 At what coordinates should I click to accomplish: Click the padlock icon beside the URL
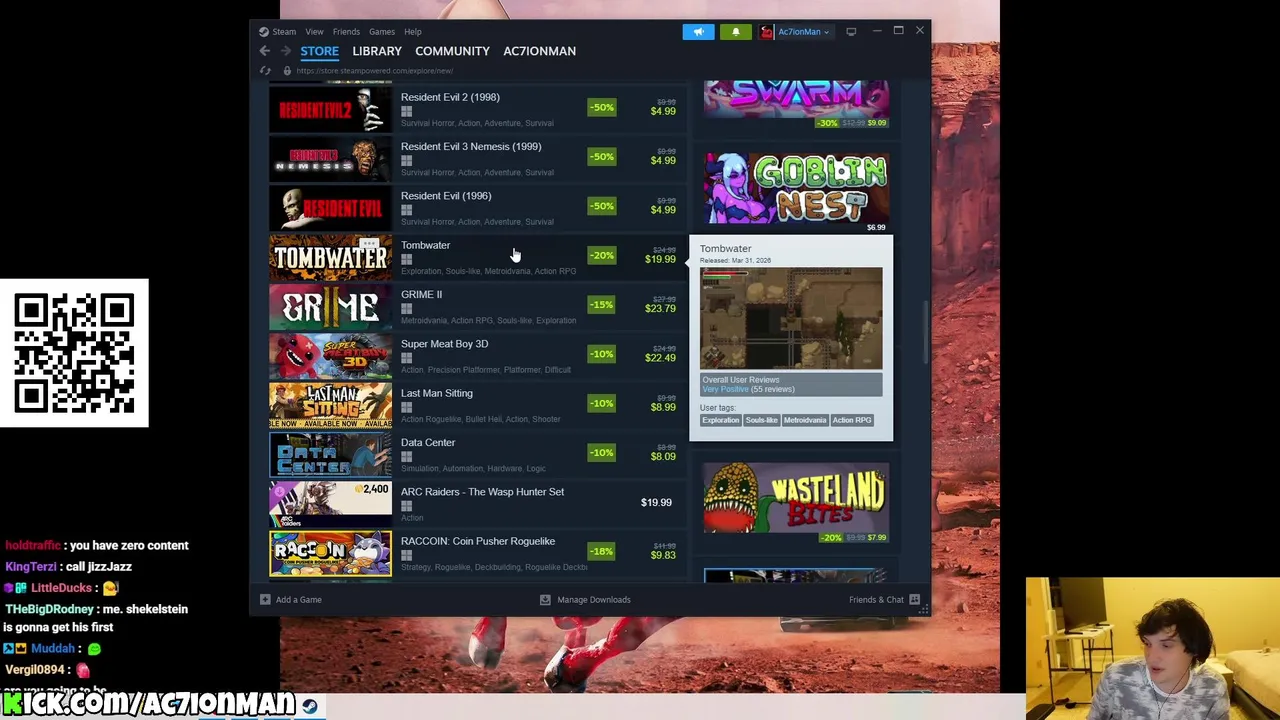click(286, 71)
